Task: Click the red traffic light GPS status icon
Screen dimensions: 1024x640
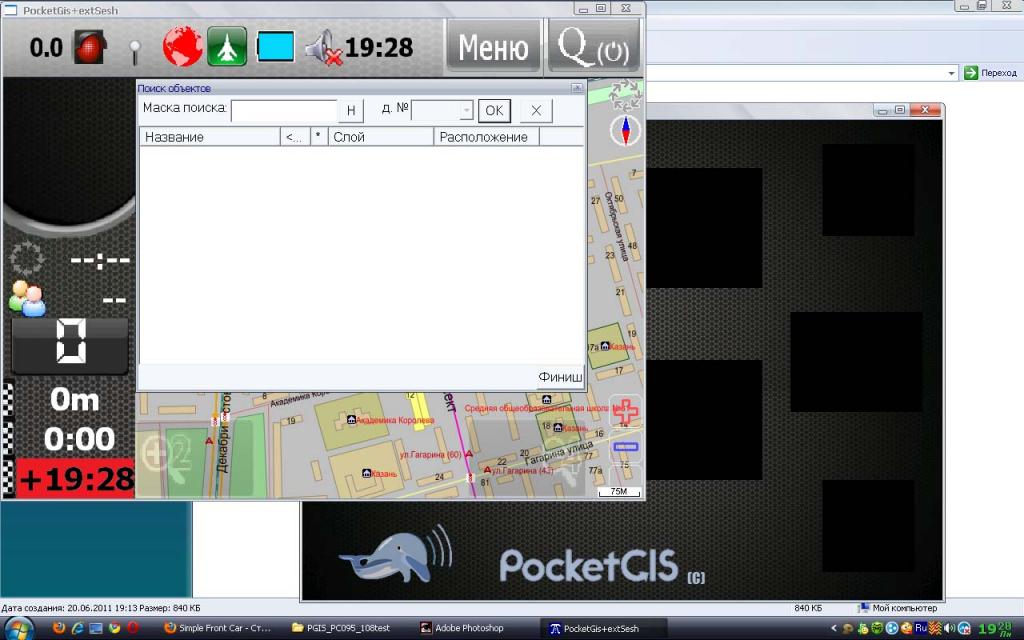Action: coord(89,47)
